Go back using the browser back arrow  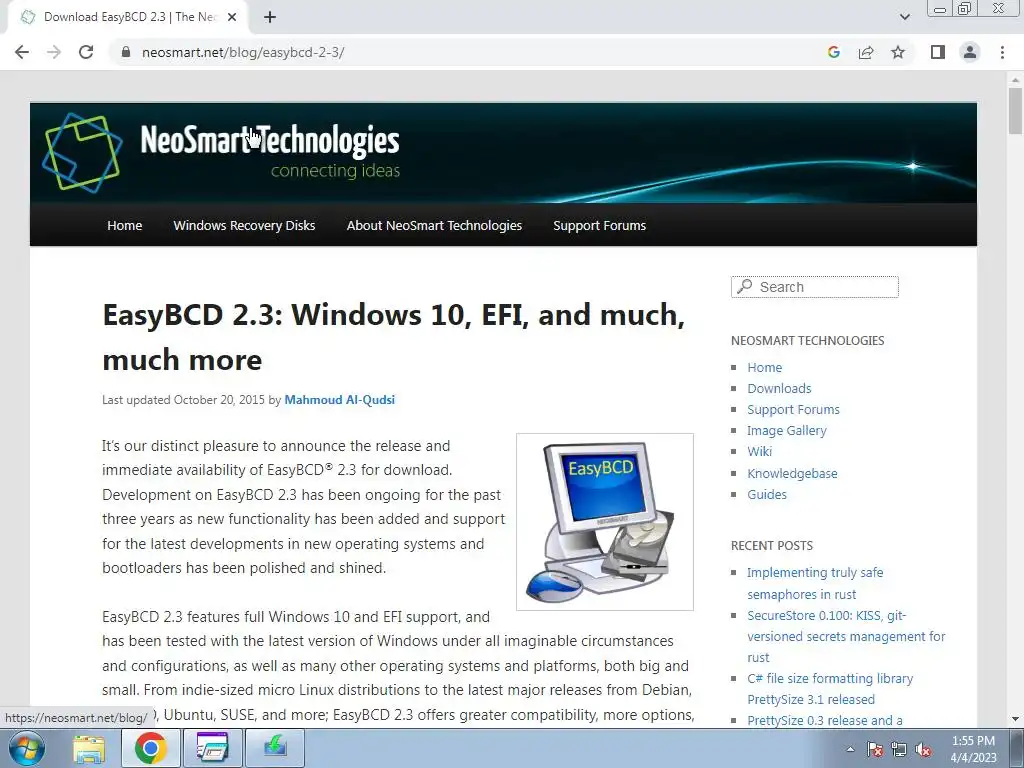22,52
